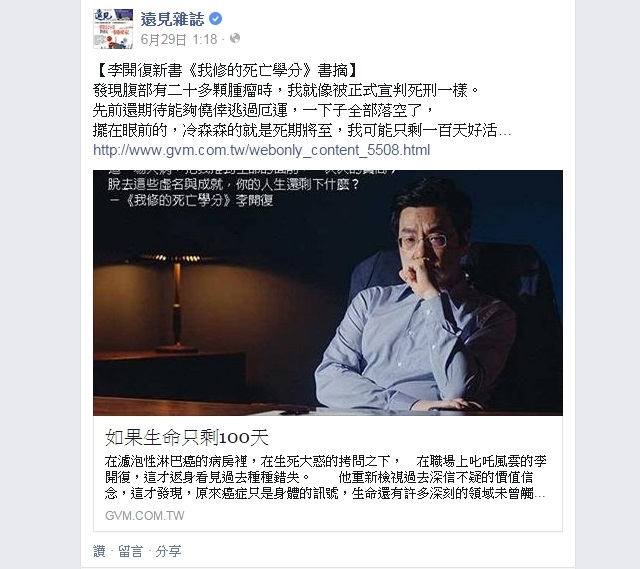640x569 pixels.
Task: Click 讚 to like the post
Action: point(99,551)
